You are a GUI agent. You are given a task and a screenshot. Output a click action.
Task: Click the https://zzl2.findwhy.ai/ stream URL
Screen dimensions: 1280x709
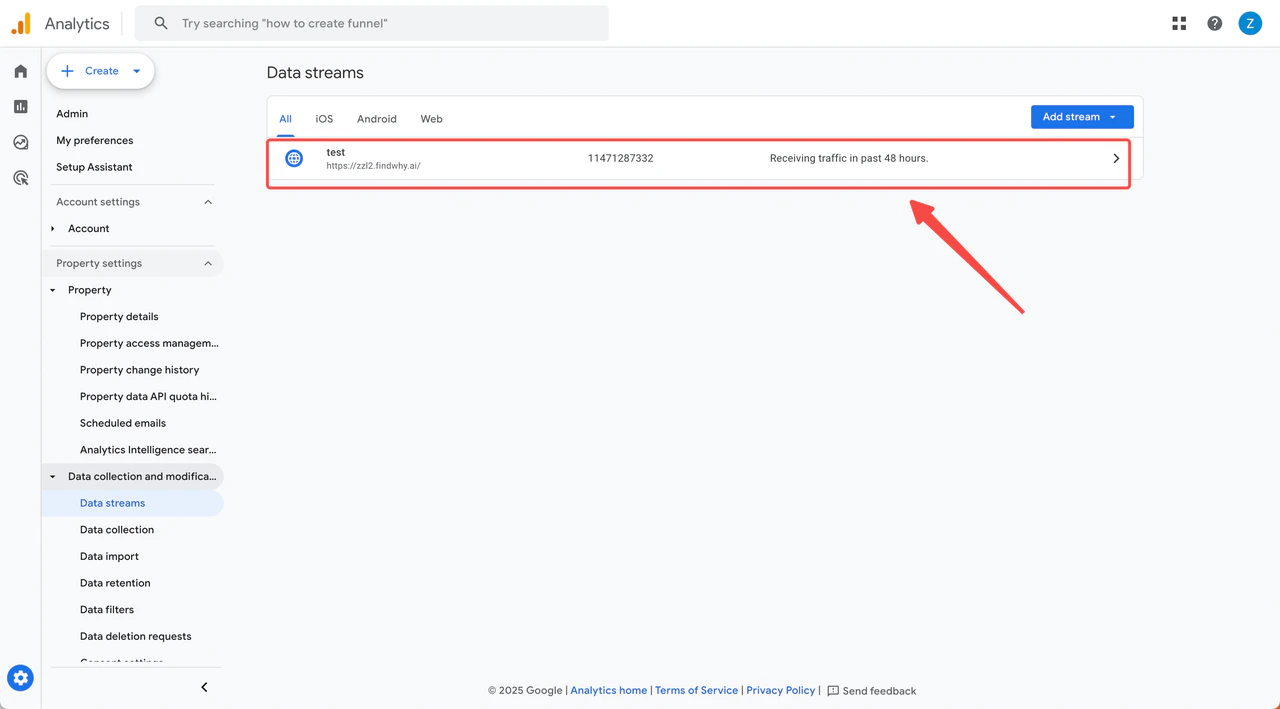pos(373,166)
